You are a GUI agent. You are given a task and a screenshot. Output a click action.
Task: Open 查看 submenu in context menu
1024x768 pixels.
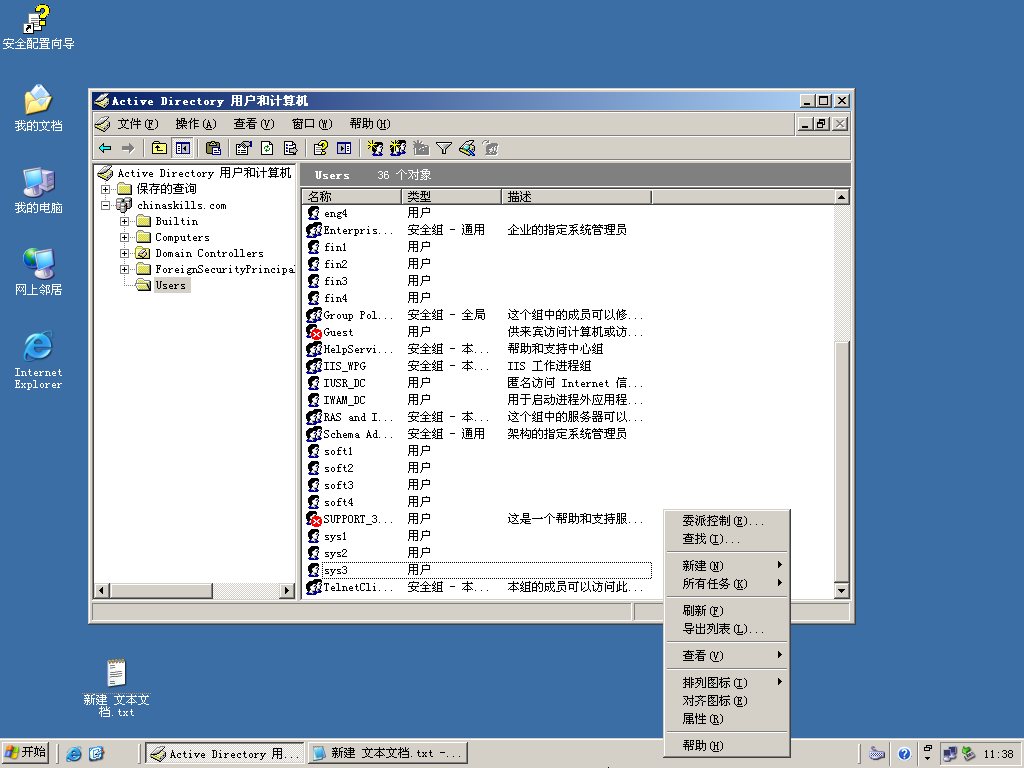pos(727,656)
